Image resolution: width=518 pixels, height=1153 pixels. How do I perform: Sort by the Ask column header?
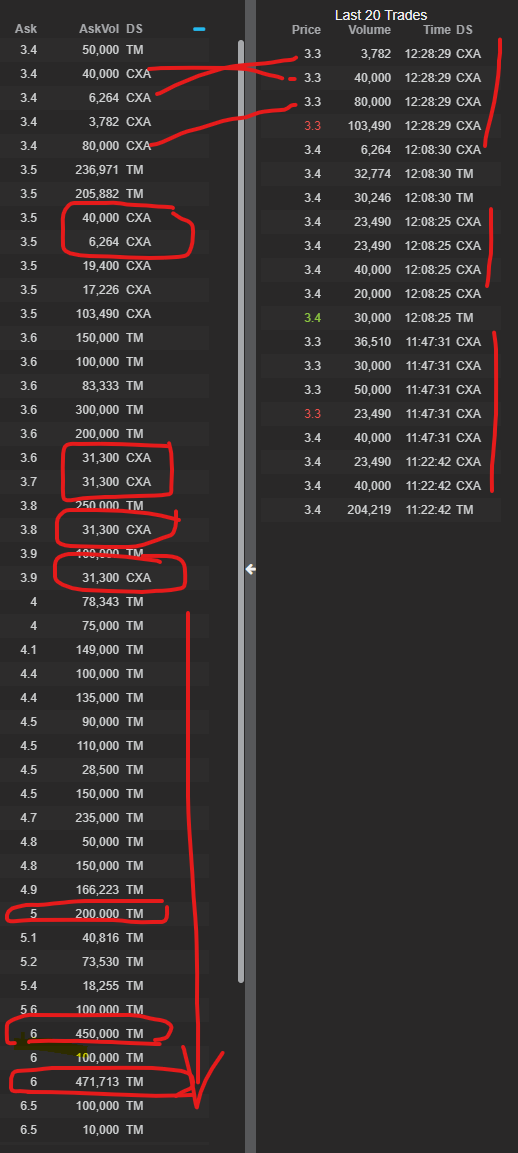coord(26,29)
